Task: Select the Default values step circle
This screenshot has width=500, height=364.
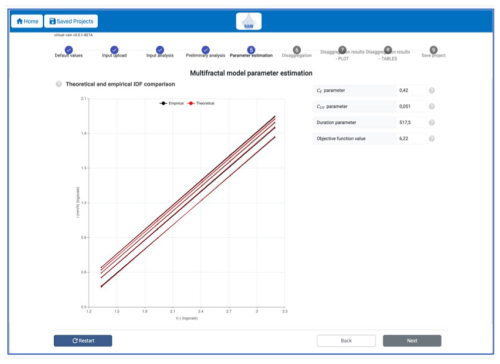Action: point(69,50)
